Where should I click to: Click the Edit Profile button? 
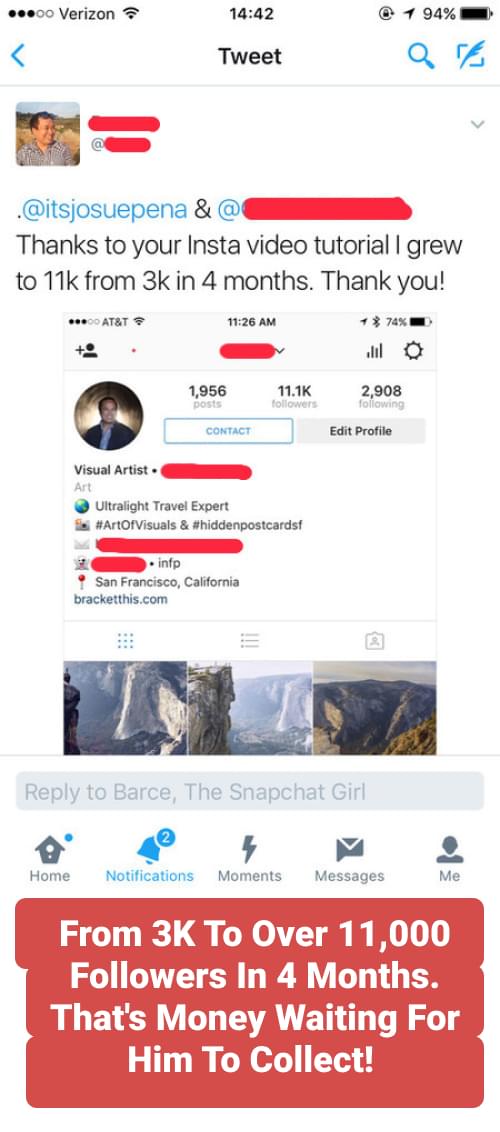[x=361, y=431]
